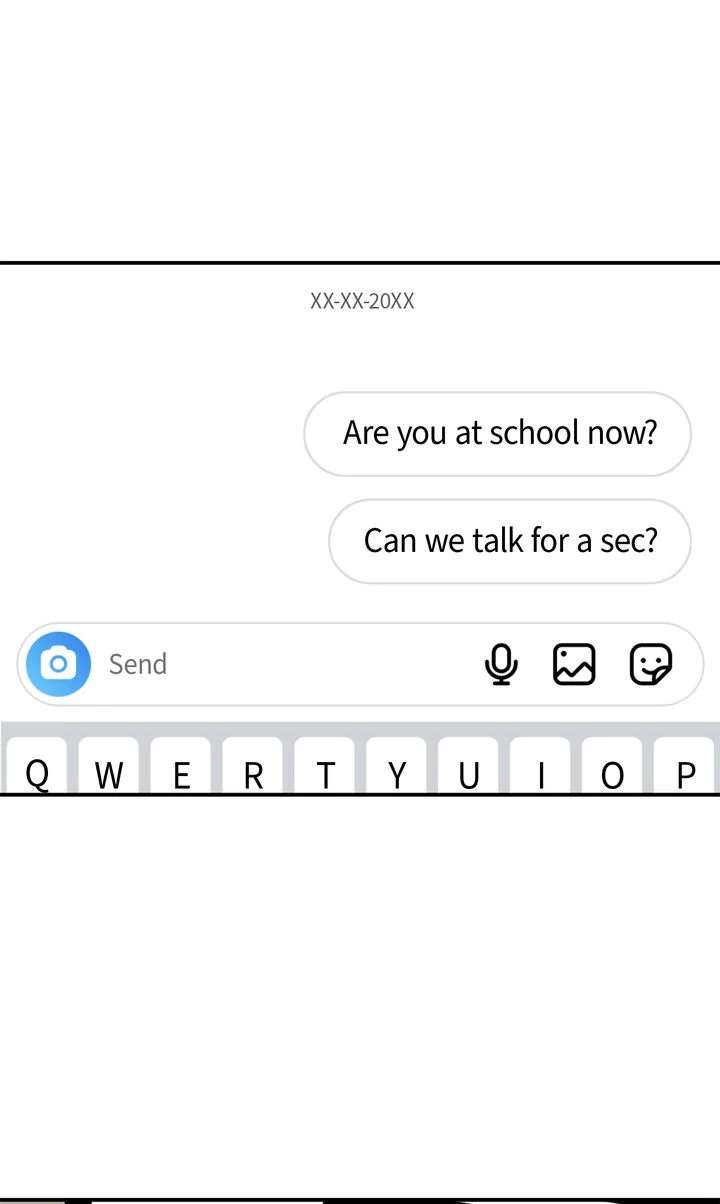Image resolution: width=720 pixels, height=1204 pixels.
Task: Tap the P key on keyboard
Action: 685,766
